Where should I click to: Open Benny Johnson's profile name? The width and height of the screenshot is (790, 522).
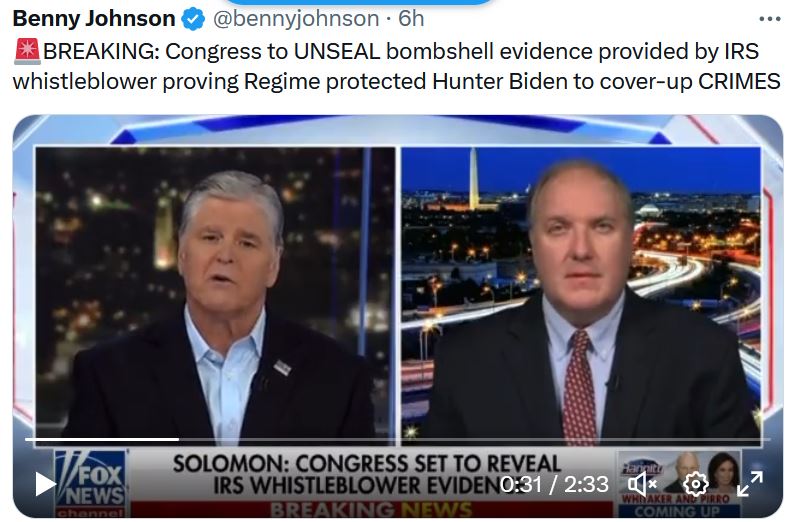(x=94, y=19)
